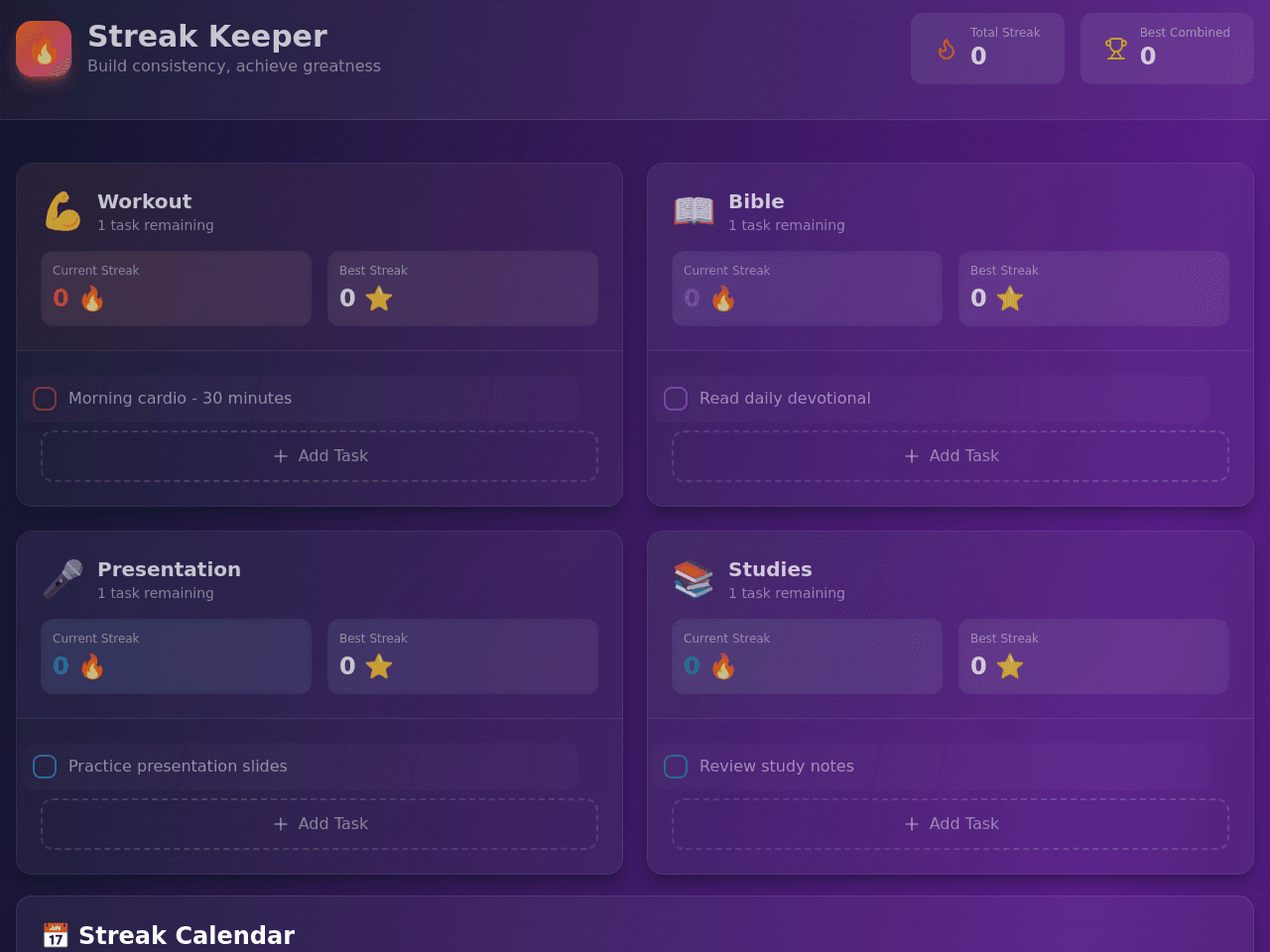
Task: Click the Bible current streak fire icon
Action: [723, 298]
